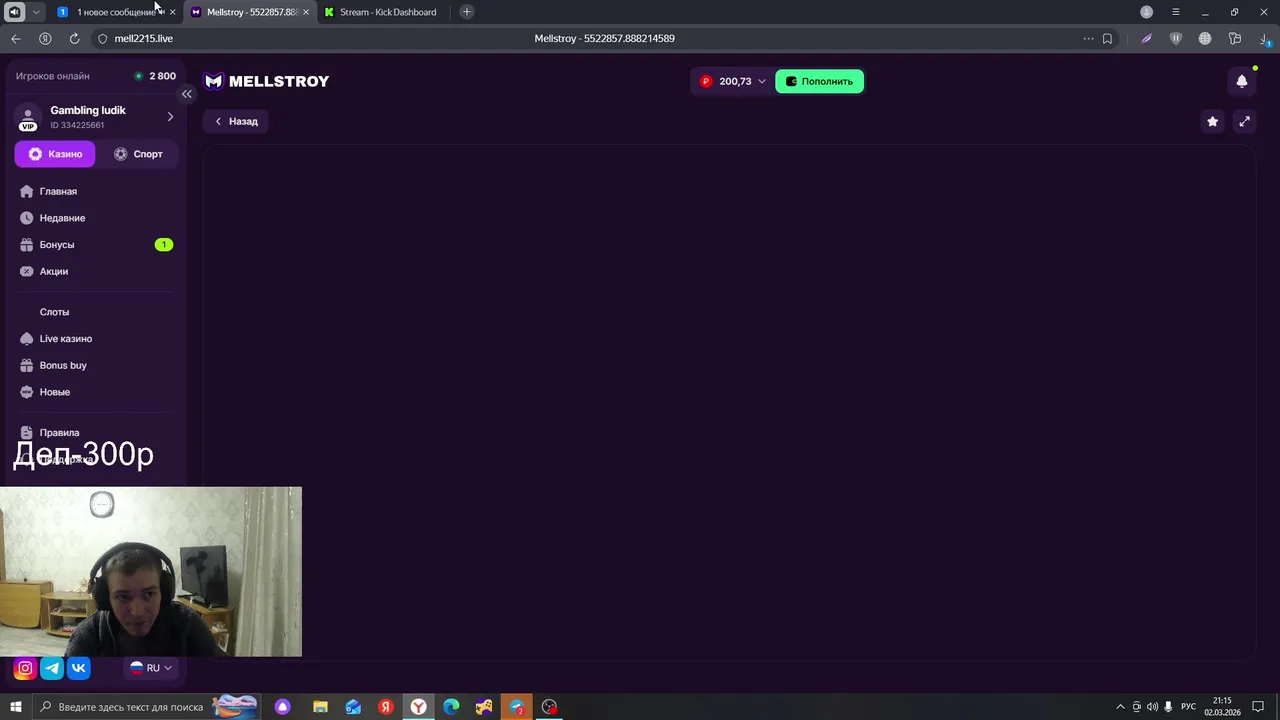Click the Yandex account icon left of the reload button
The width and height of the screenshot is (1280, 720).
[x=45, y=38]
